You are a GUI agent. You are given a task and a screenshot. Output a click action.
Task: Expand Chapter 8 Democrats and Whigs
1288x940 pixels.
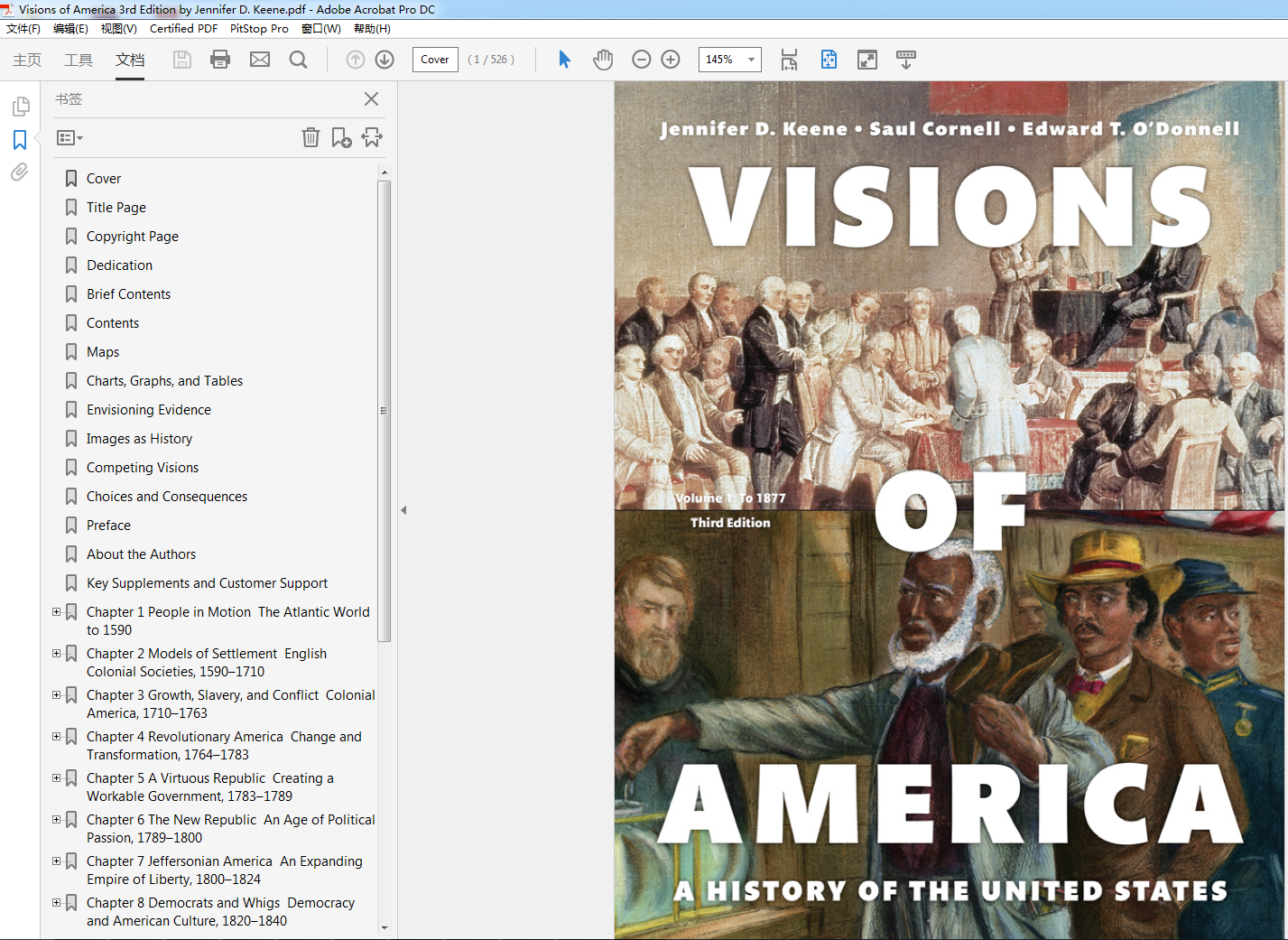point(56,902)
